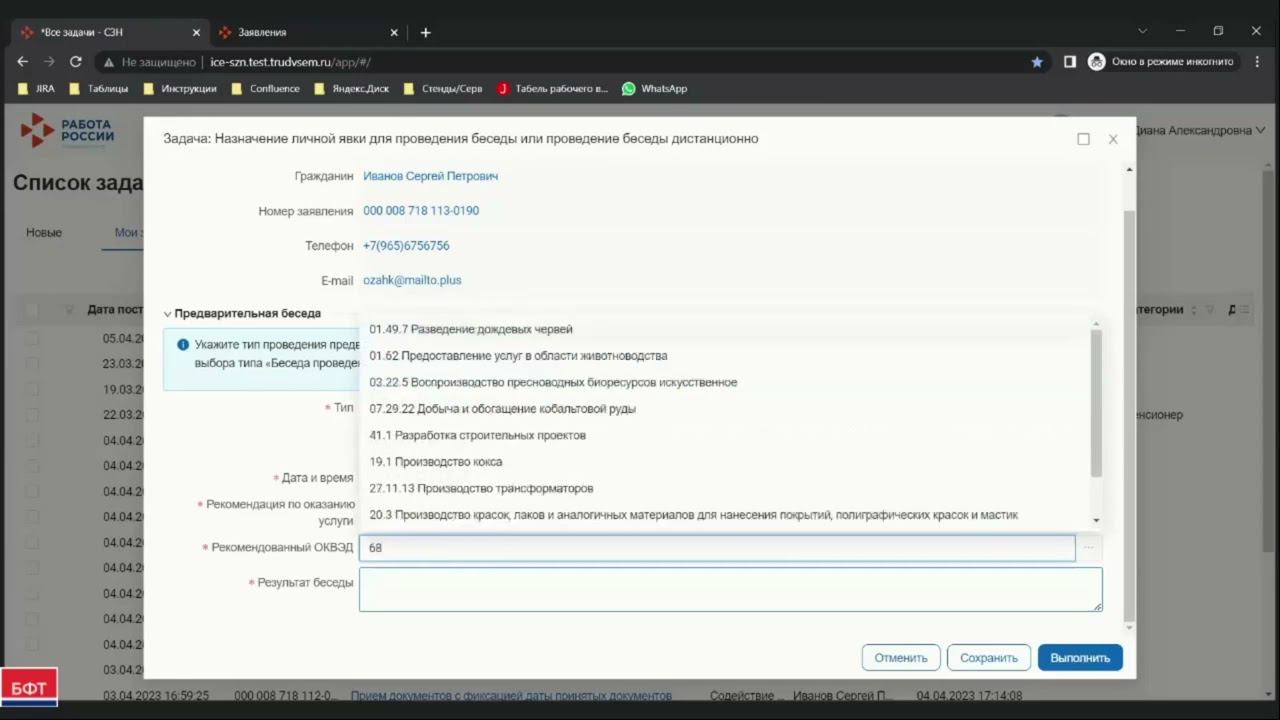
Task: Open ОКВЭД picker with ellipsis button
Action: pyautogui.click(x=1089, y=547)
